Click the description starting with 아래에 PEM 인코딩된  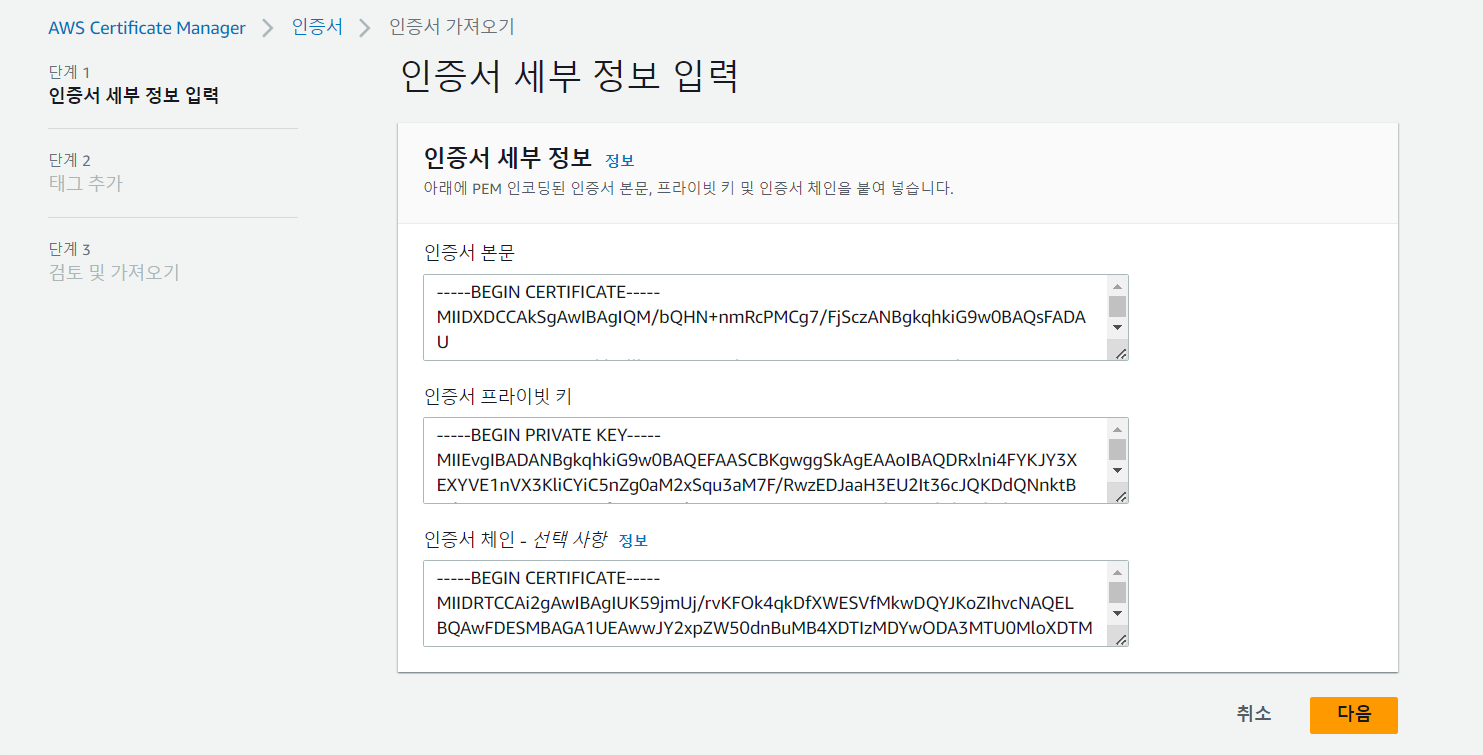[688, 188]
